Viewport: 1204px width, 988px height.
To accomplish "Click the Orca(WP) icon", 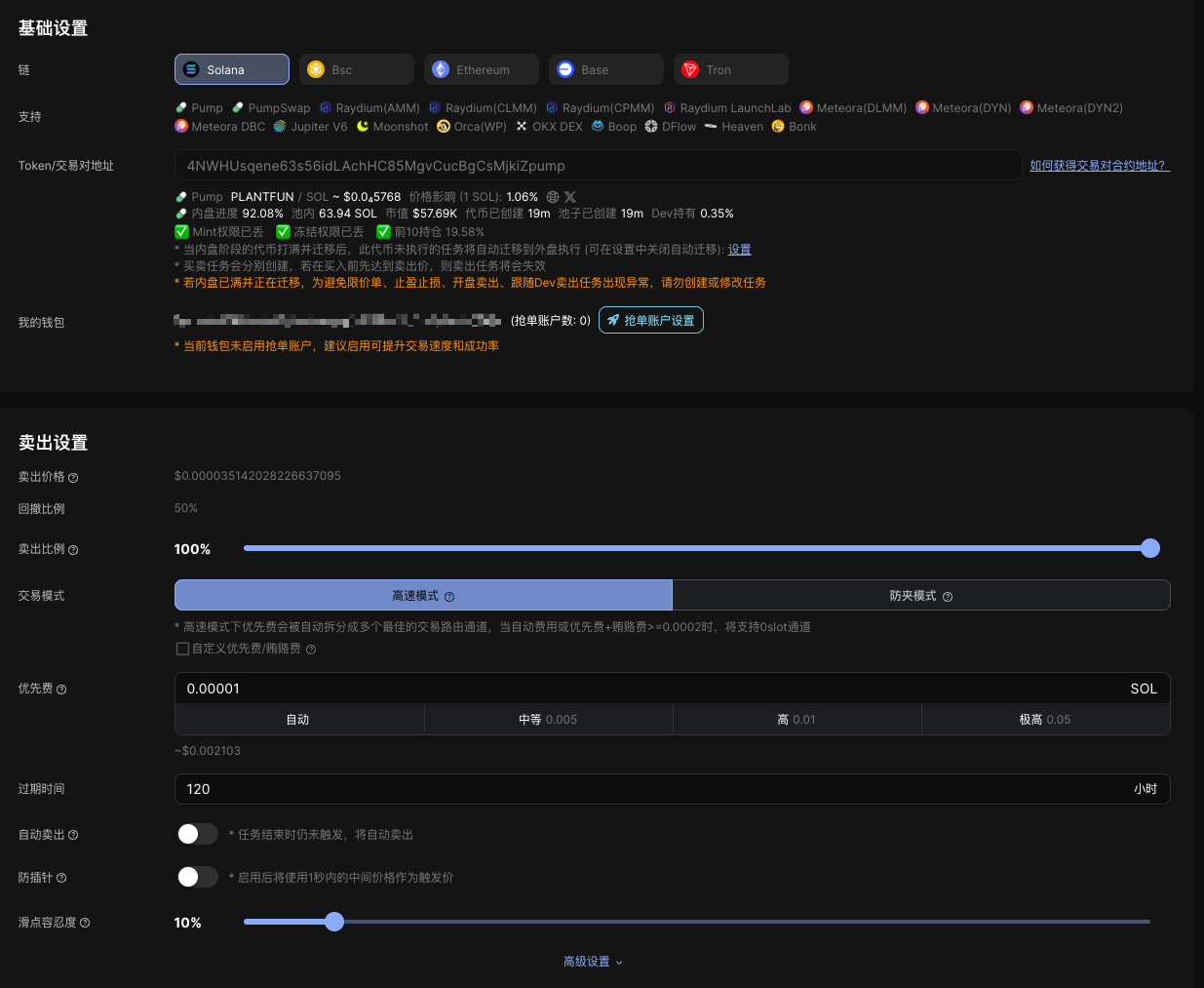I will click(x=444, y=127).
